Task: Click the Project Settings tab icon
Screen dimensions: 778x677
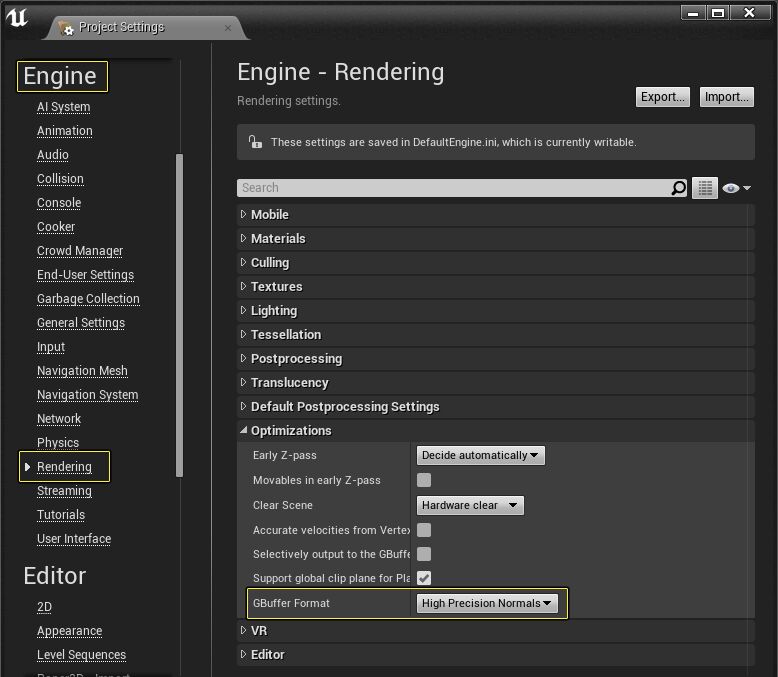Action: [66, 28]
